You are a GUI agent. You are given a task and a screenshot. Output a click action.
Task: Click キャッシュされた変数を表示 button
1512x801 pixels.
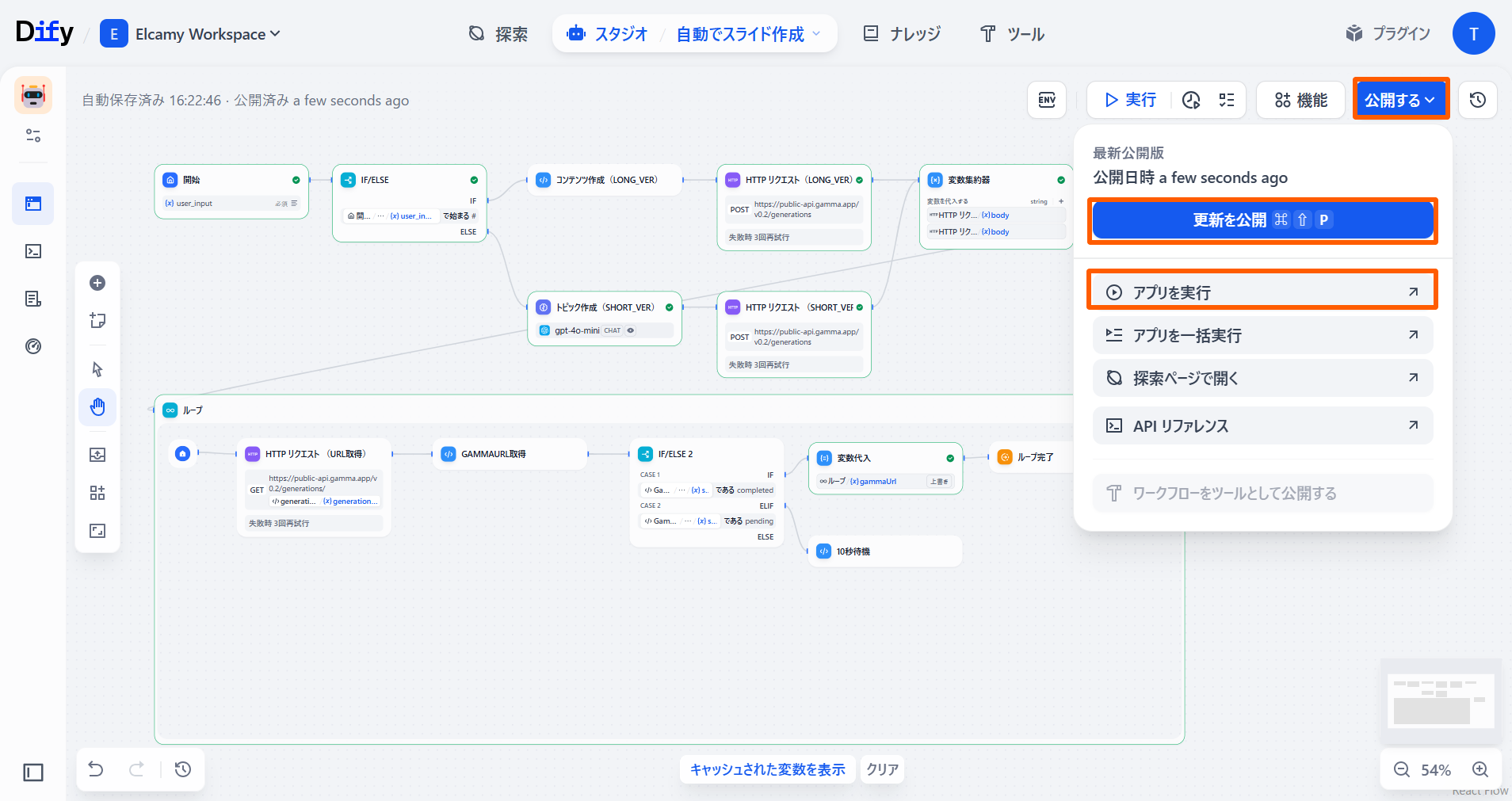coord(767,769)
